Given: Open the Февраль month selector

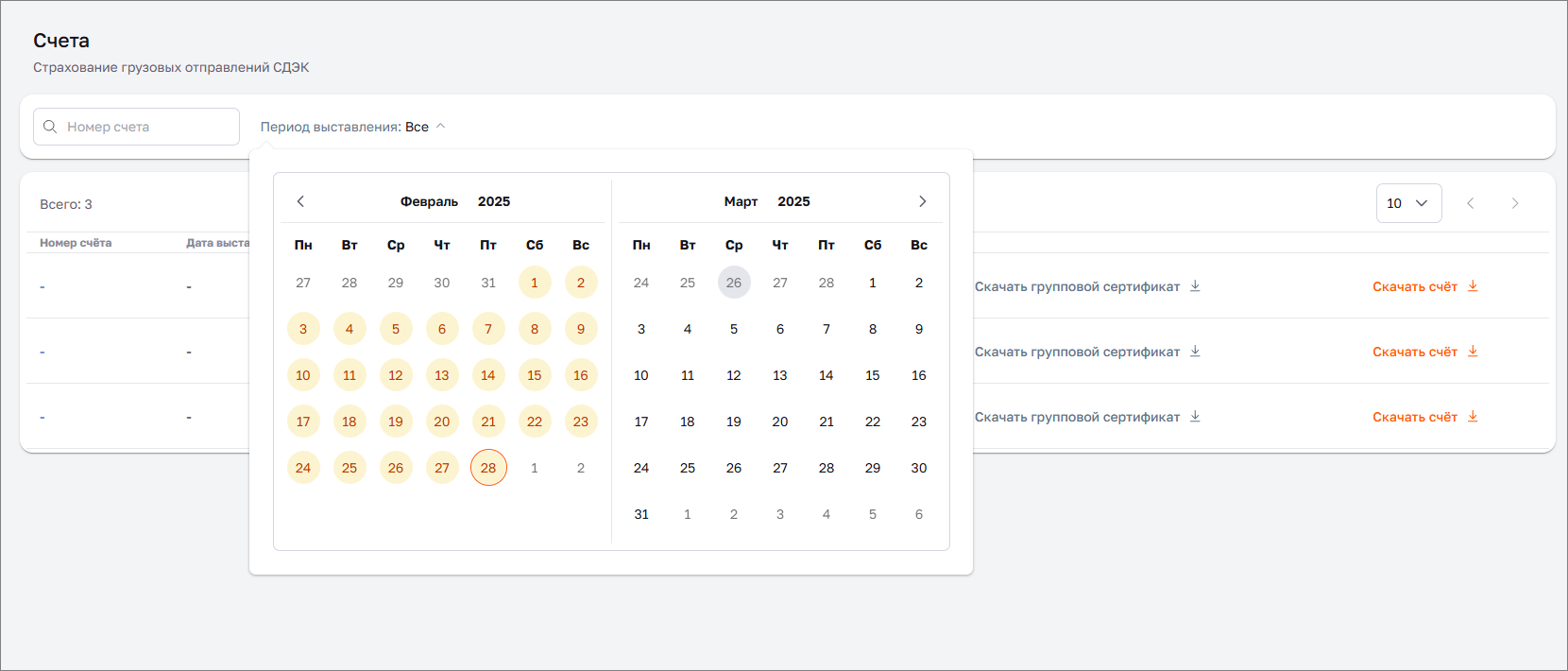Looking at the screenshot, I should click(429, 201).
